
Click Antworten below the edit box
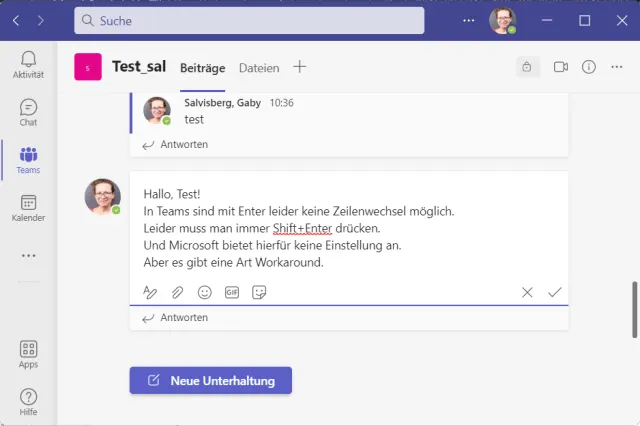[x=175, y=317]
